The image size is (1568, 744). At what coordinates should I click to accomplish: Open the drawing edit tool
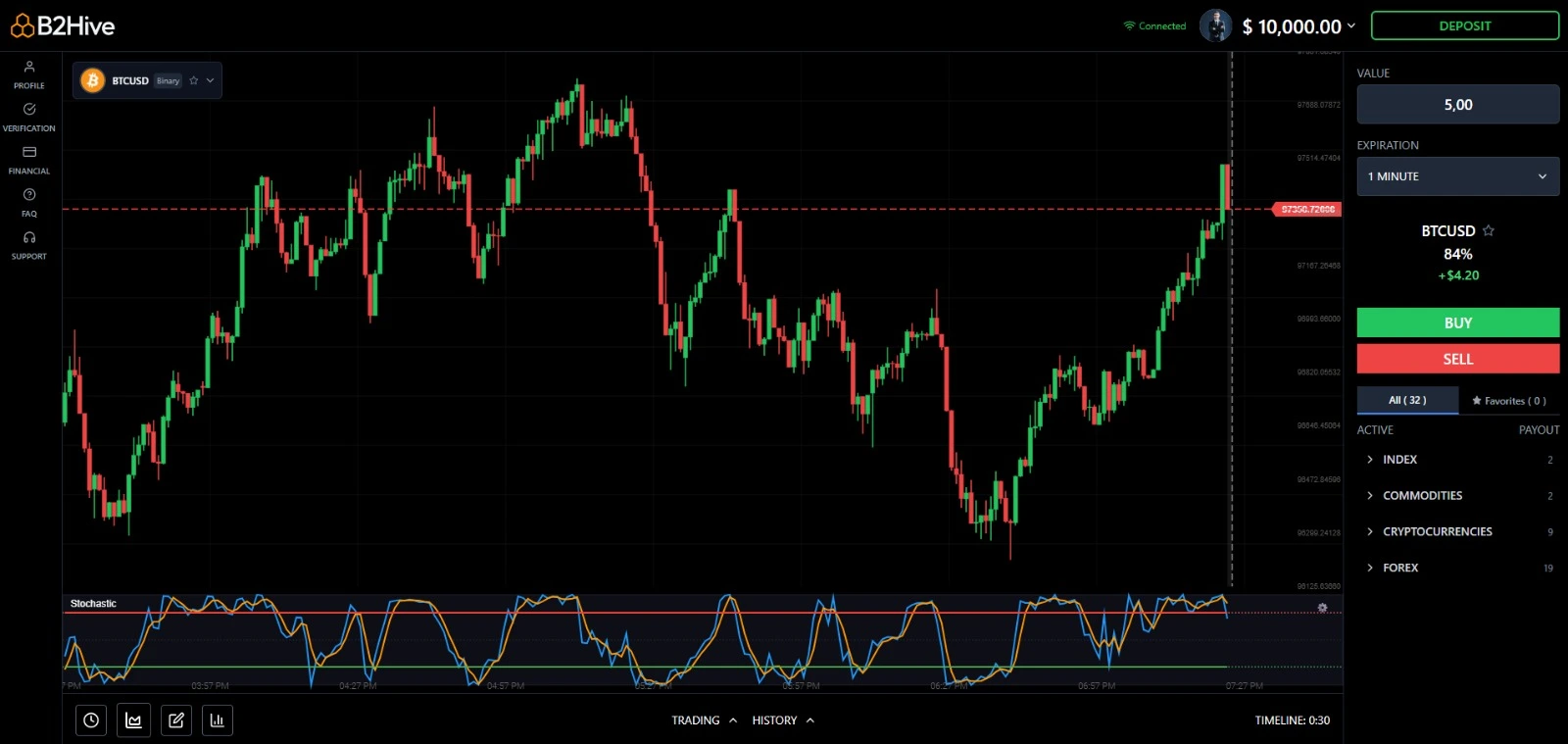[176, 720]
